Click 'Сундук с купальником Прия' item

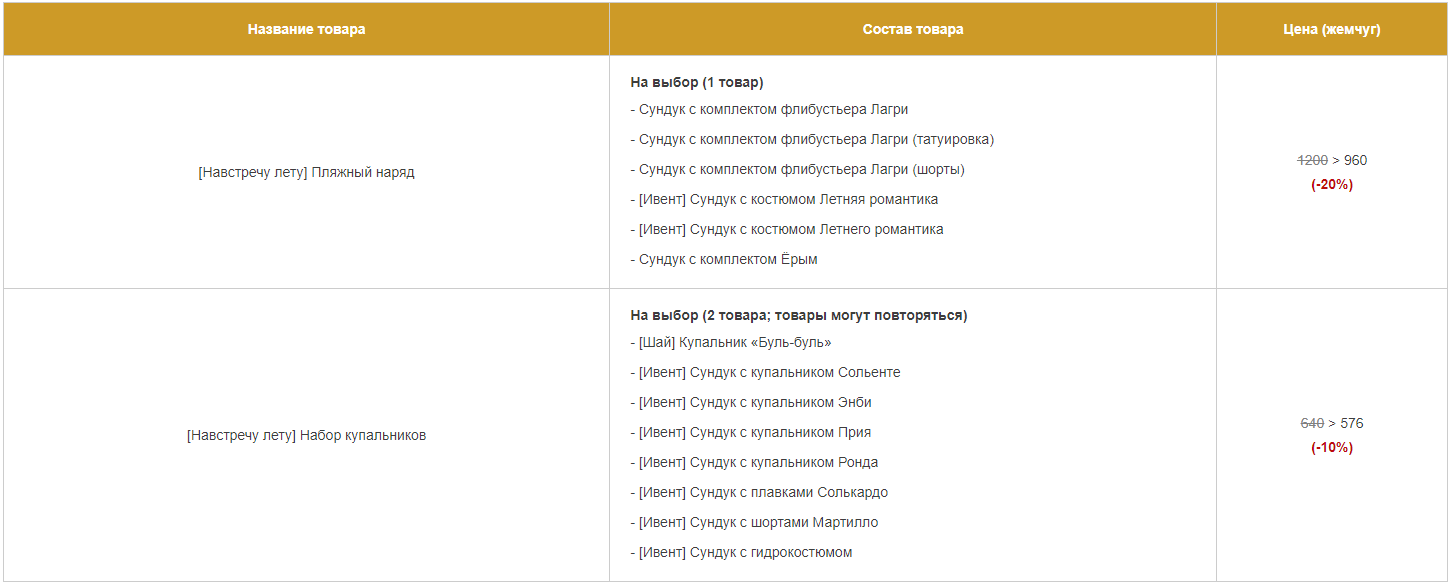754,432
